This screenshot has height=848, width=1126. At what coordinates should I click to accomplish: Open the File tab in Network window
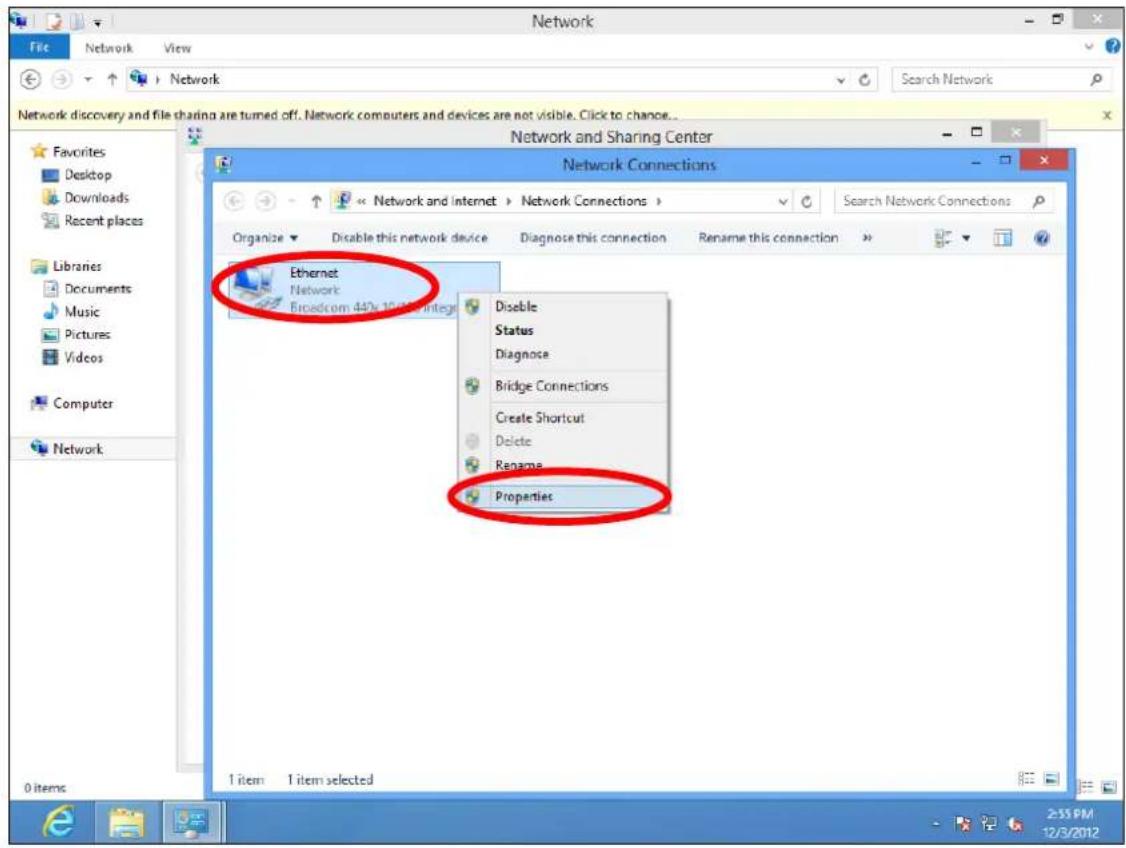(39, 47)
